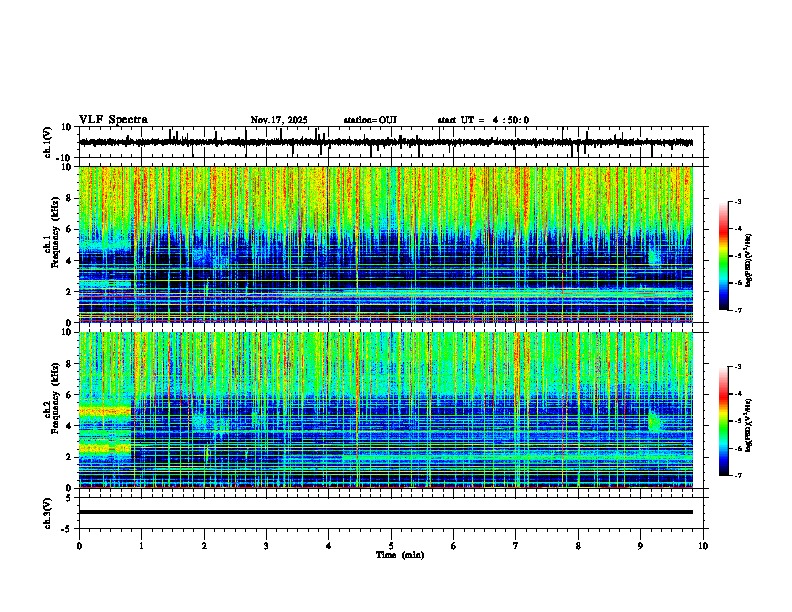Screen dimensions: 792x612
Task: Click the -3 label atop ch.1 colorbar
Action: tap(737, 201)
